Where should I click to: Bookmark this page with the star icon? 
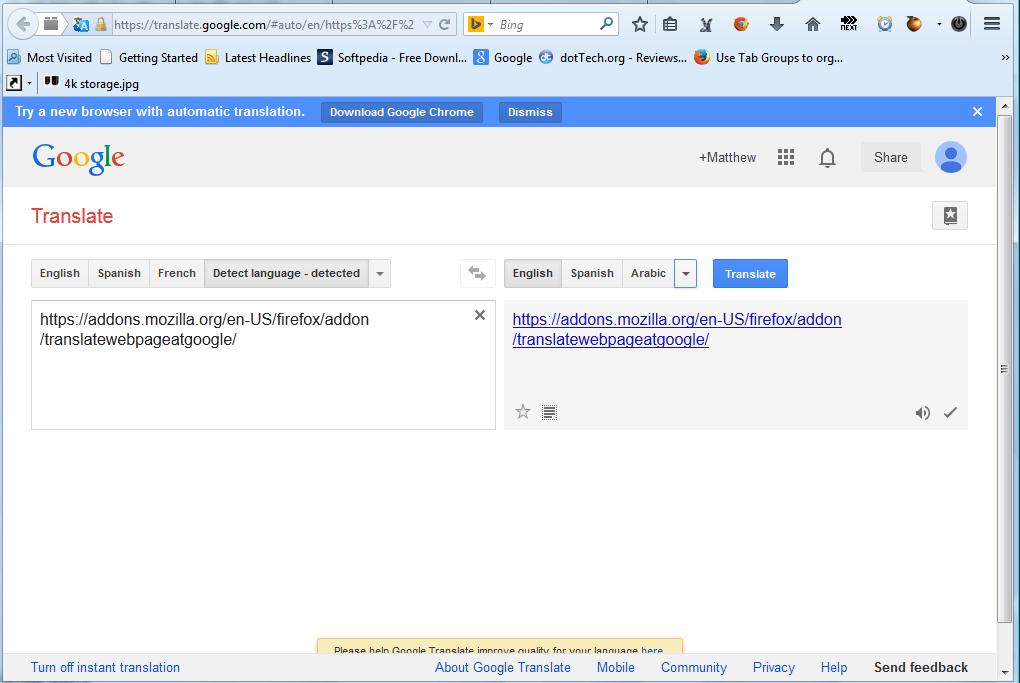tap(639, 25)
